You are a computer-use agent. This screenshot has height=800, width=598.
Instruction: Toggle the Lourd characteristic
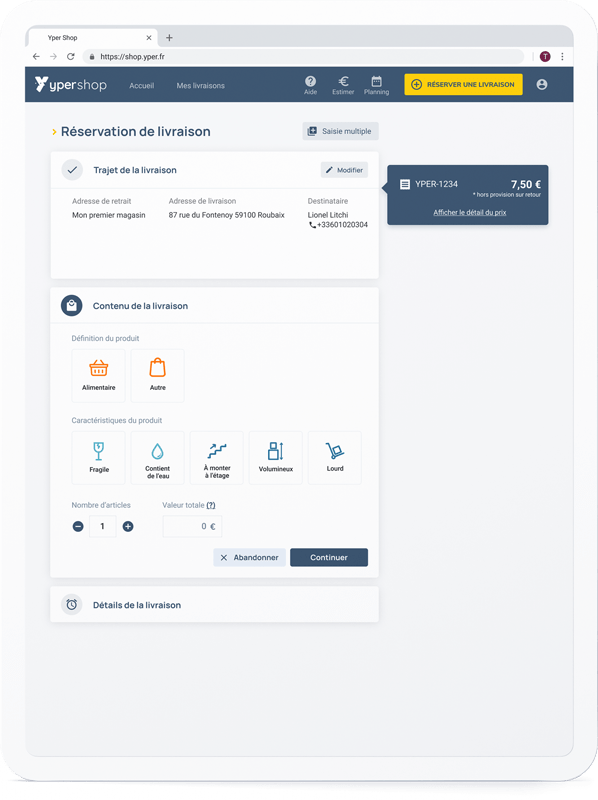coord(335,458)
